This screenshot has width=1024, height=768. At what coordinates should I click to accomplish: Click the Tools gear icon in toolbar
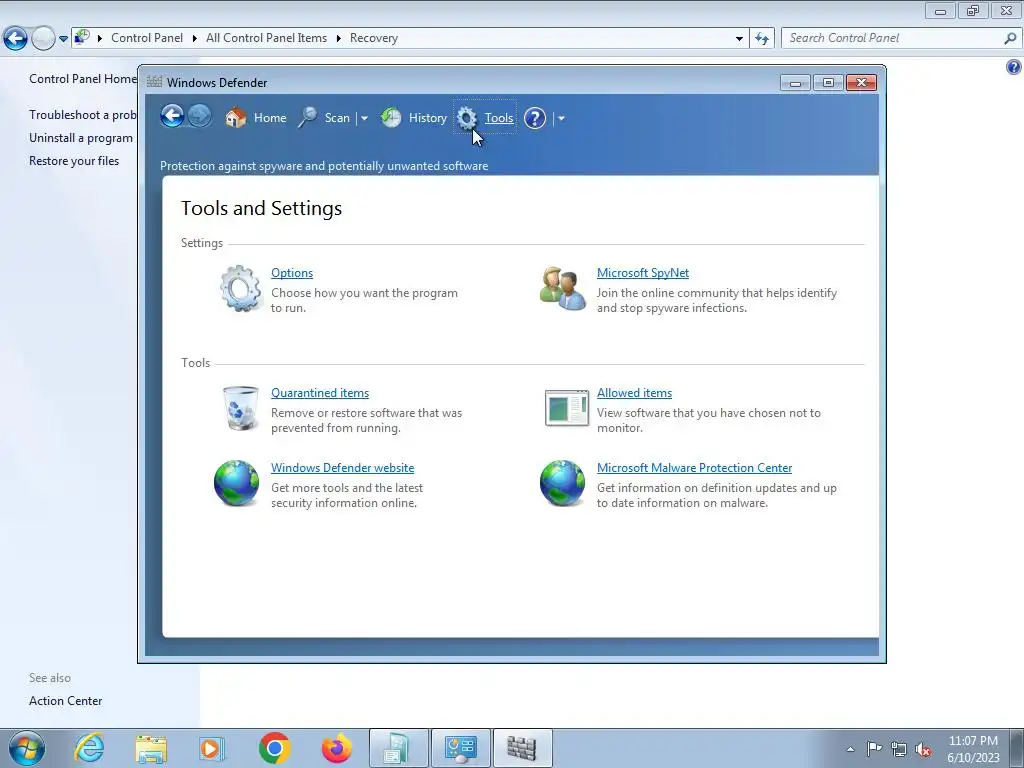click(466, 118)
